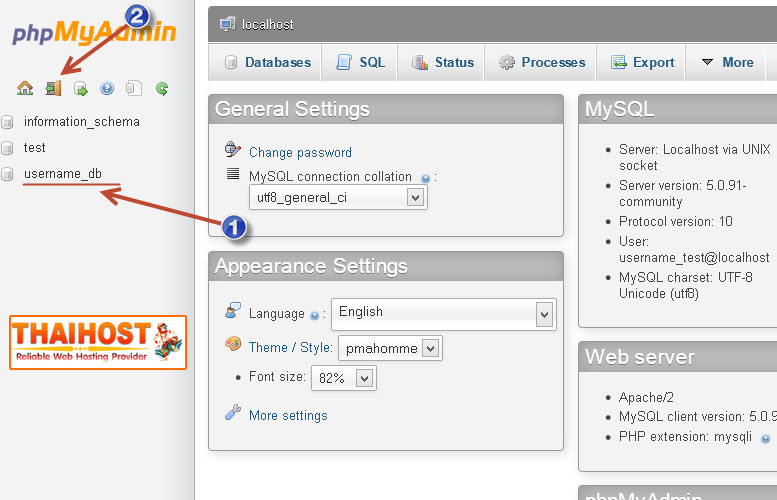This screenshot has width=777, height=500.
Task: Open help next to connection collation
Action: [425, 178]
